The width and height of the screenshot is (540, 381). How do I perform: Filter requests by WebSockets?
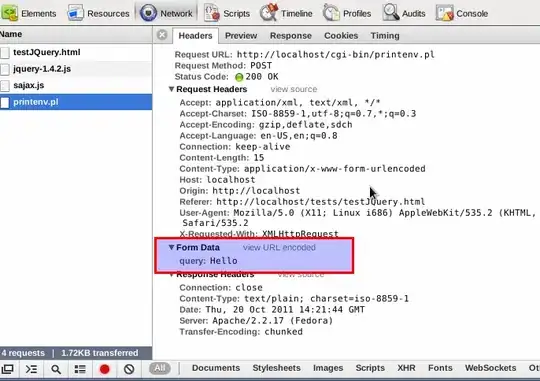coord(490,368)
